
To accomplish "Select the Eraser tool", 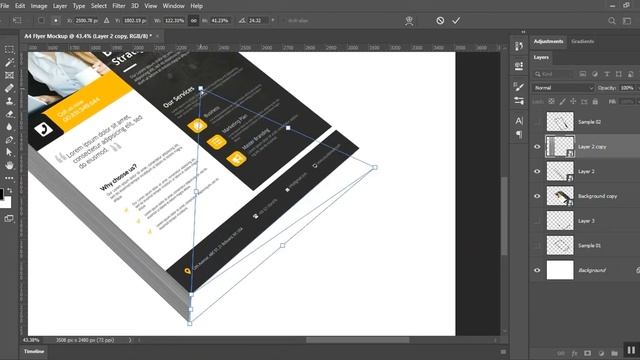I will (9, 114).
